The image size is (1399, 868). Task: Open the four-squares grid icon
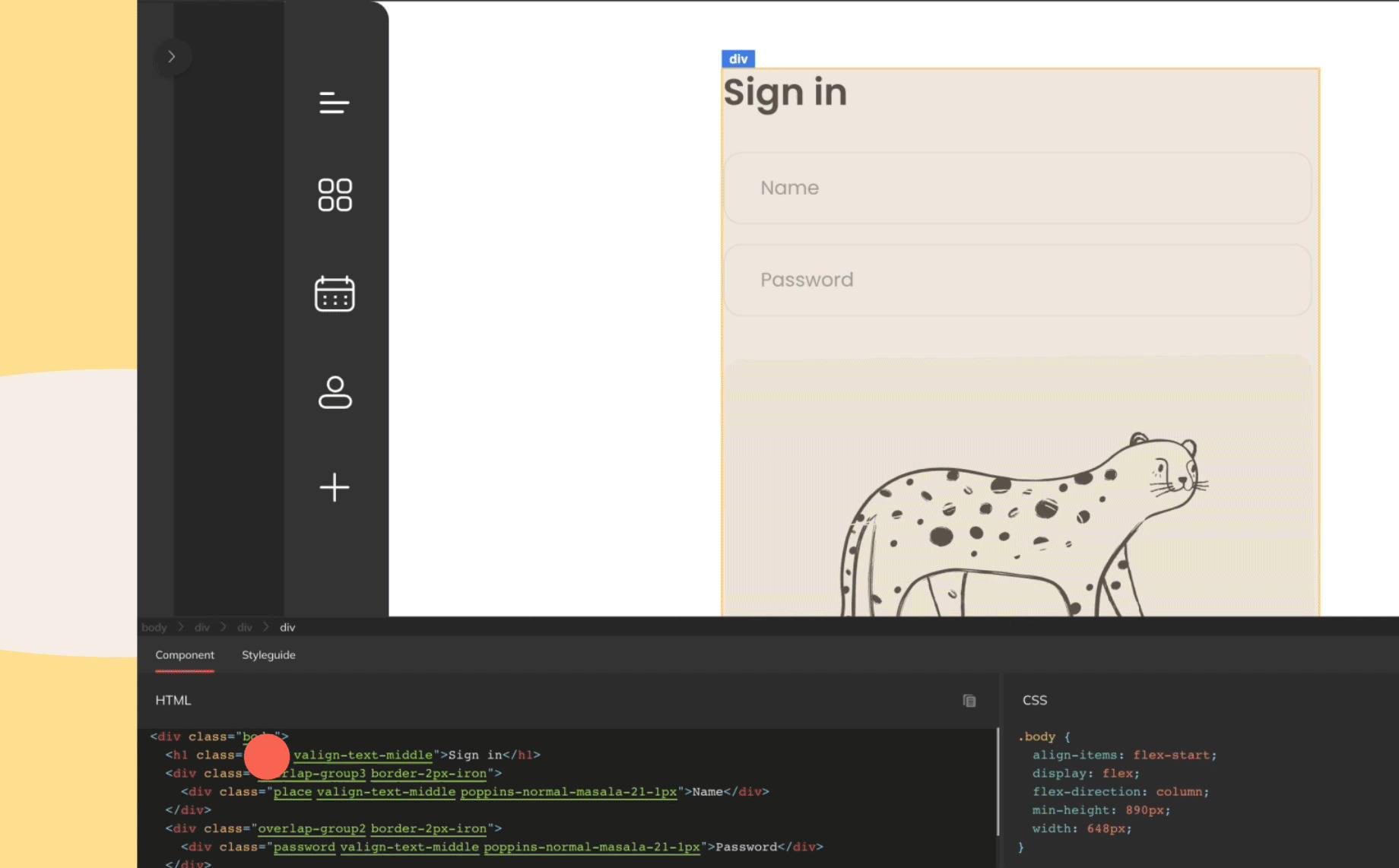tap(335, 195)
